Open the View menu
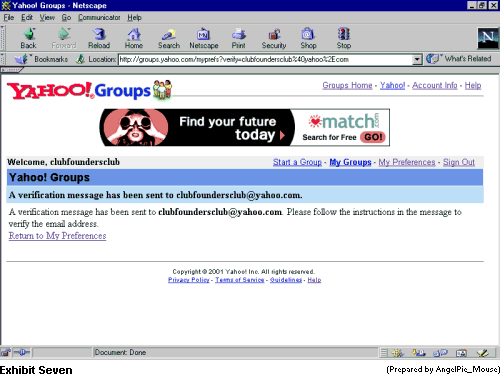The height and width of the screenshot is (375, 500). click(x=47, y=17)
